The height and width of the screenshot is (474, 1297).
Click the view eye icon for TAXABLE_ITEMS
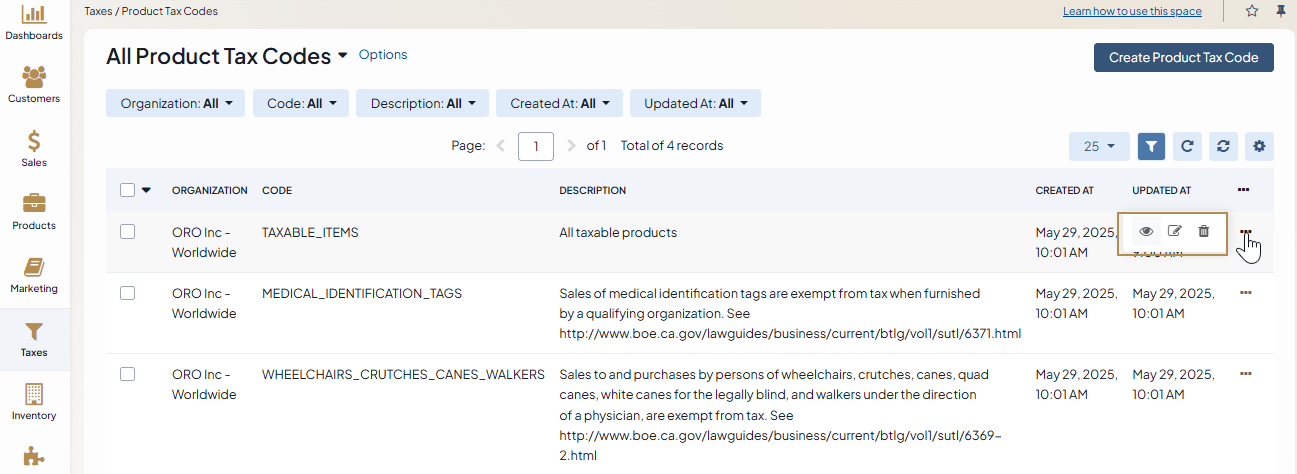coord(1146,231)
